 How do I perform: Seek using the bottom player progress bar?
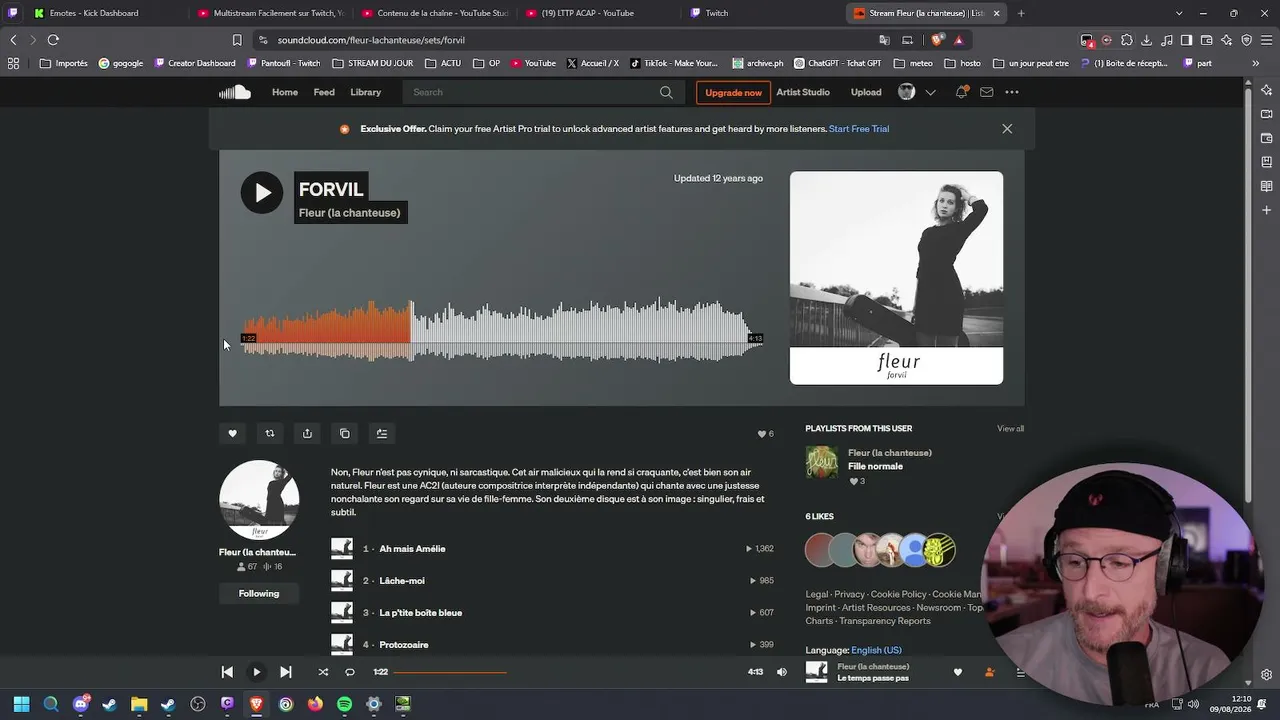pyautogui.click(x=569, y=672)
